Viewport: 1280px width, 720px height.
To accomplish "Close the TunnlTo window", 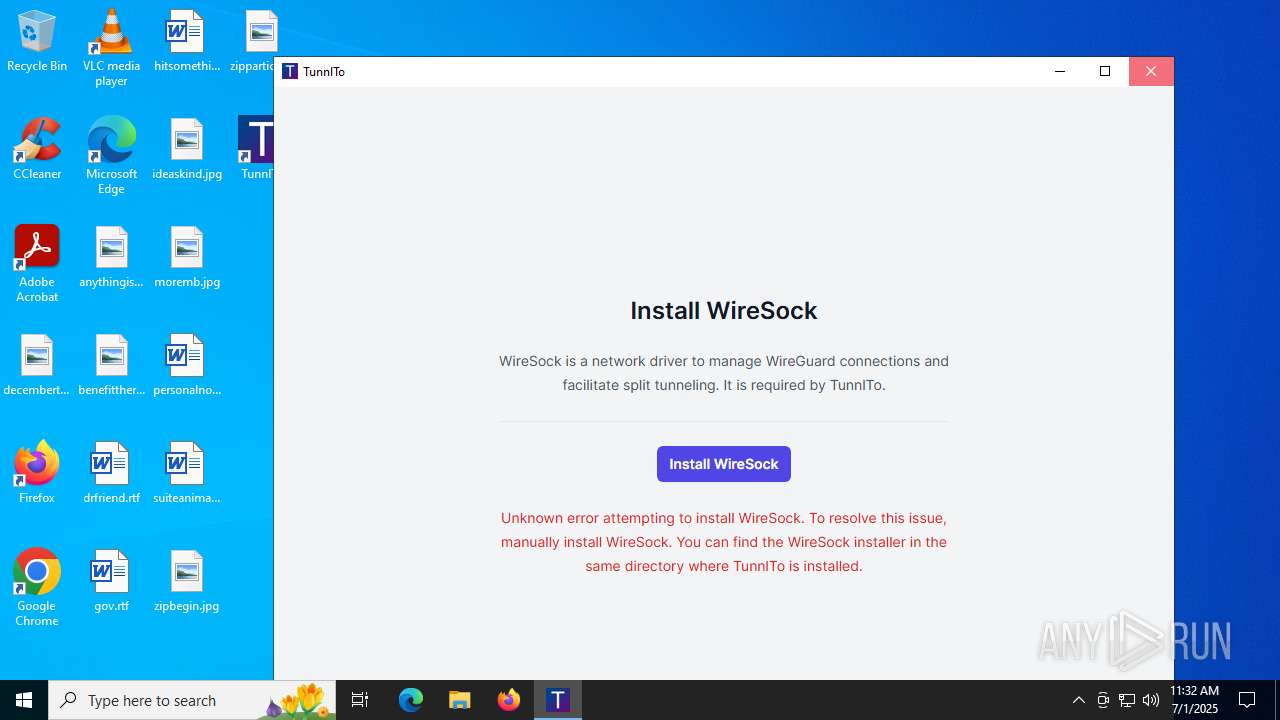I will pos(1151,71).
